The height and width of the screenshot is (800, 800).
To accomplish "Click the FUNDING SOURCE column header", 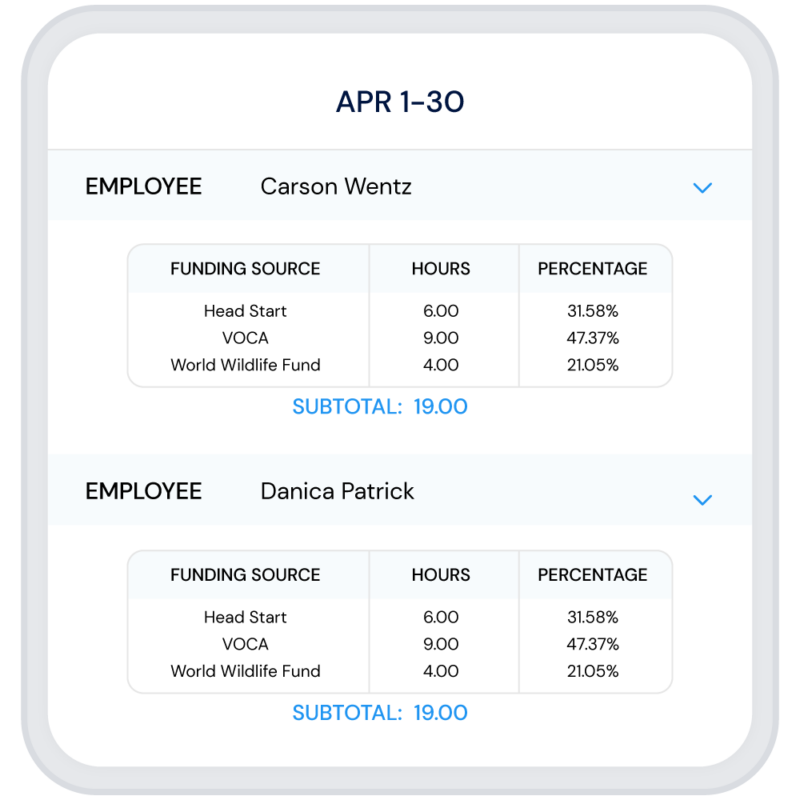I will pos(244,269).
